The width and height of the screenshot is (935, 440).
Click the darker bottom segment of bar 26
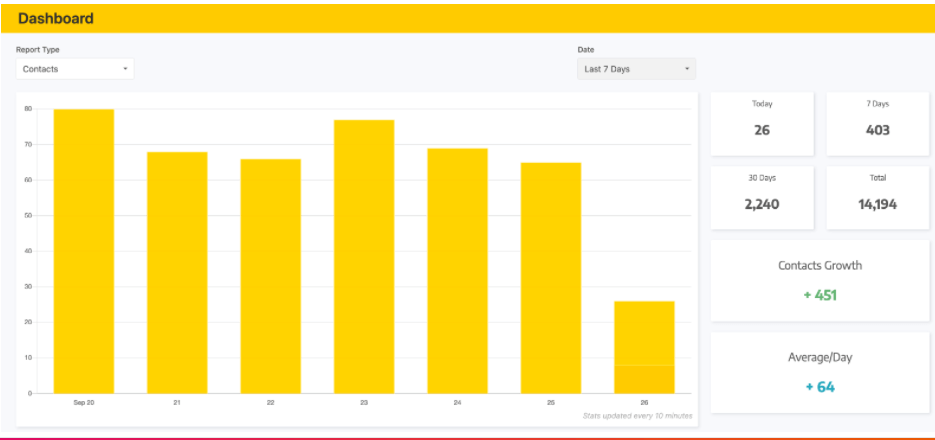click(x=644, y=380)
